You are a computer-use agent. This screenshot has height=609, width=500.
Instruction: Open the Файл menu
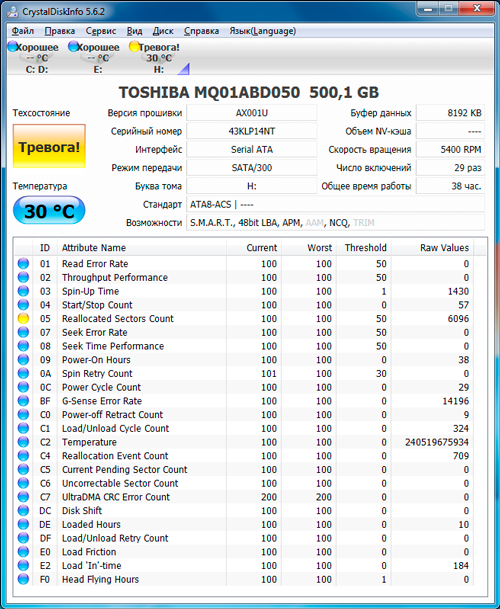click(23, 31)
